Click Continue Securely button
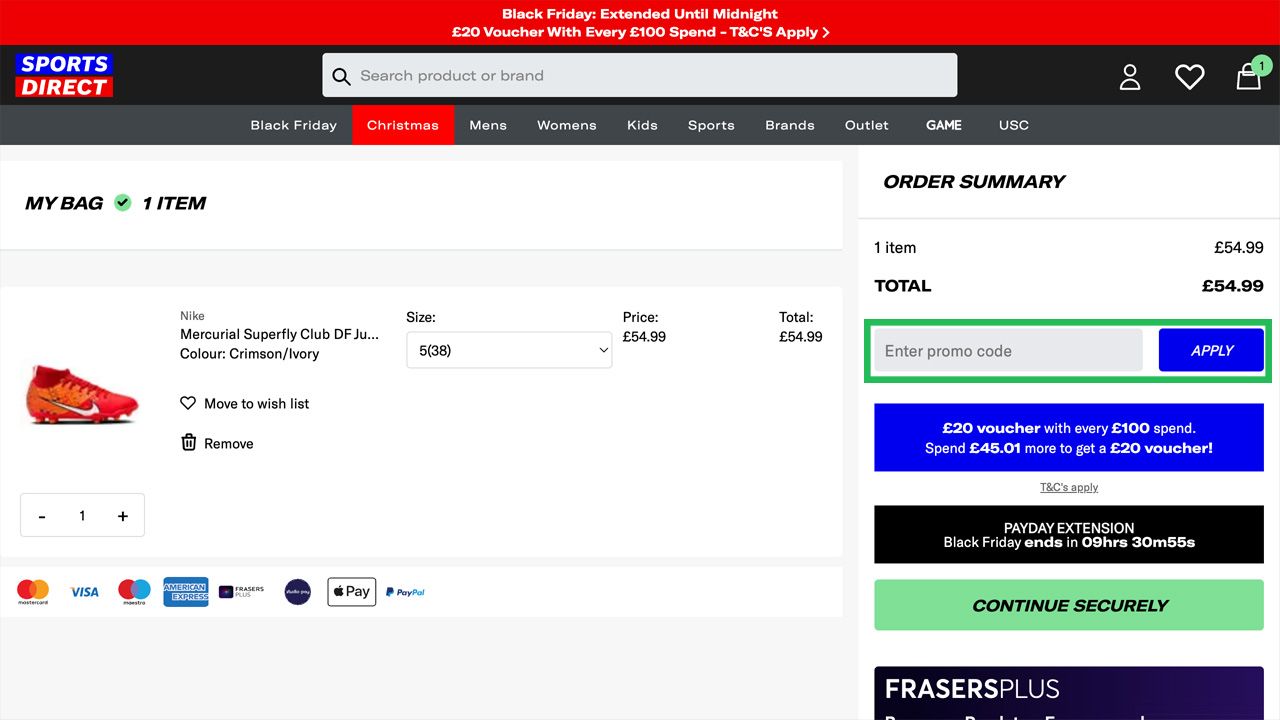Screen dimensions: 1280x720 (x=1069, y=605)
